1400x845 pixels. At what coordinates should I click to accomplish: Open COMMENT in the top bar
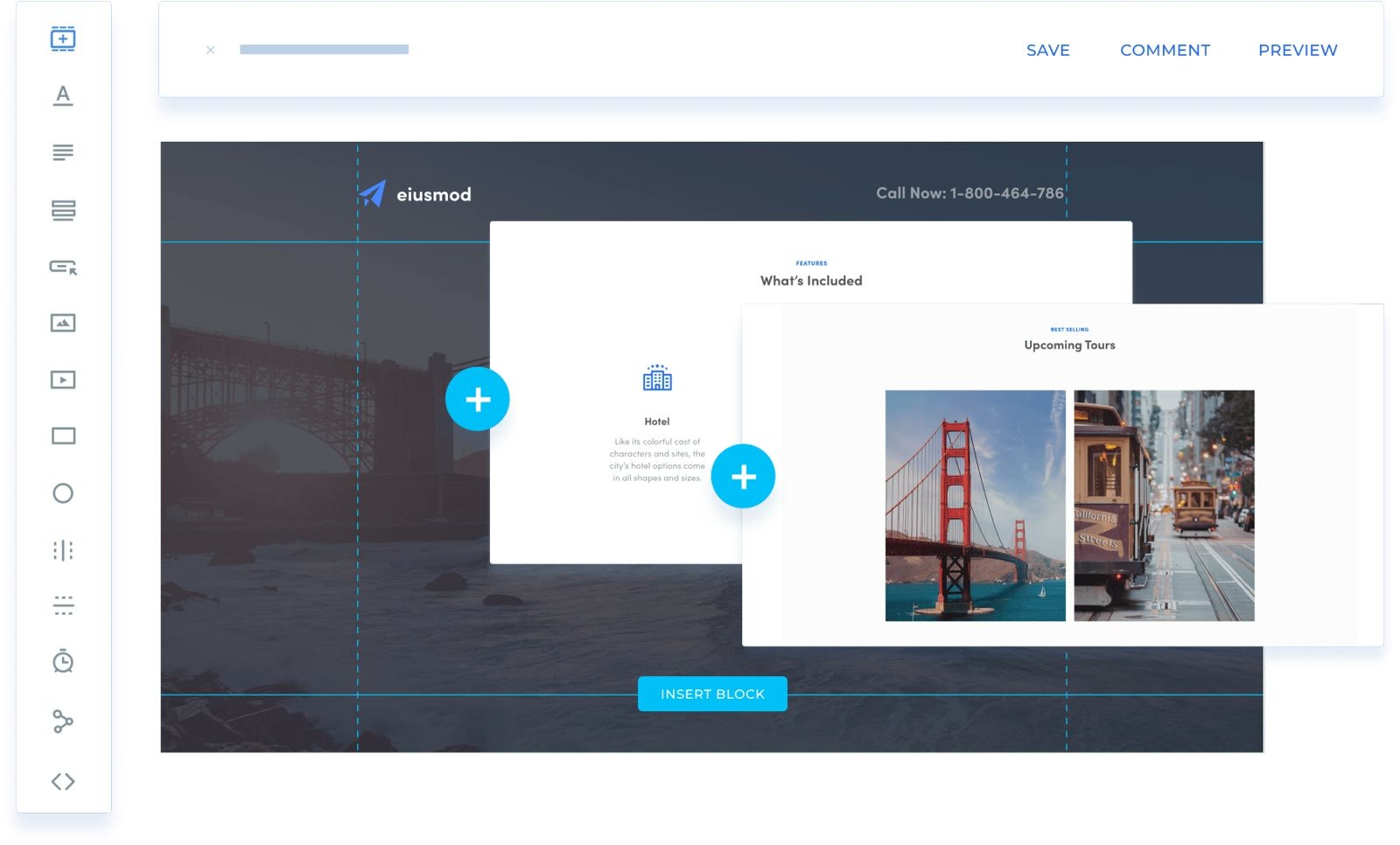coord(1165,51)
